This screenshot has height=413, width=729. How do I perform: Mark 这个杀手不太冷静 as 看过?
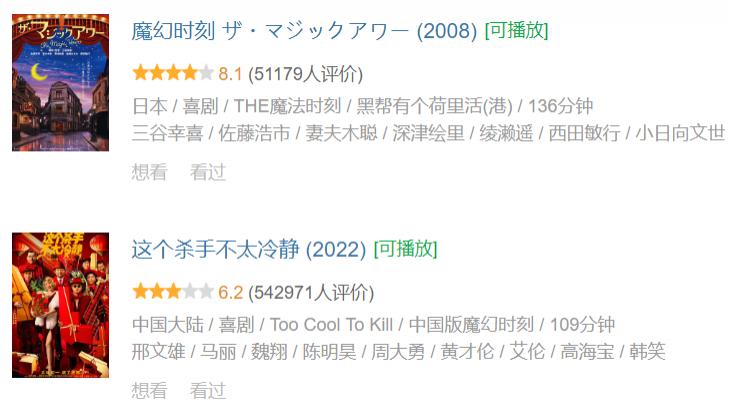pos(208,390)
